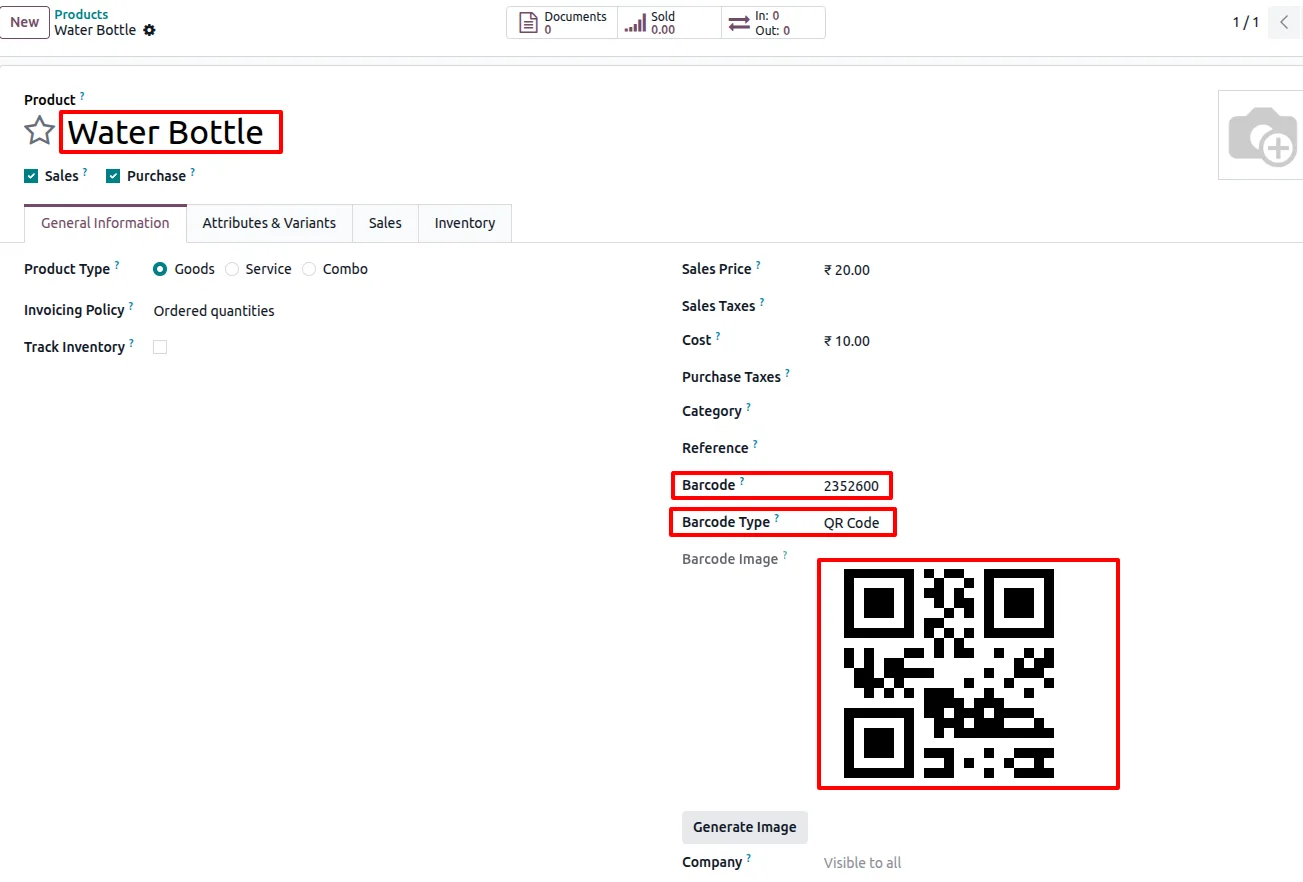Toggle the Purchase checkbox

pos(113,176)
